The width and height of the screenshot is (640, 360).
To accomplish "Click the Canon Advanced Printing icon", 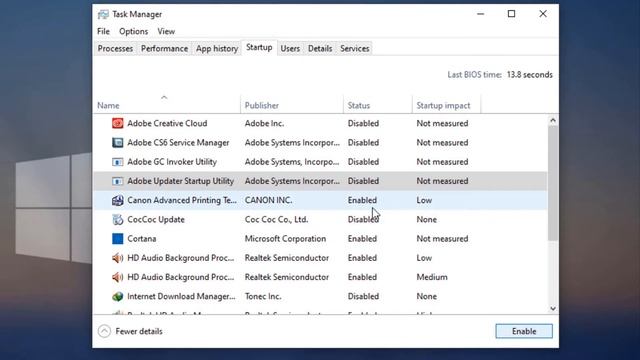I will pyautogui.click(x=118, y=200).
